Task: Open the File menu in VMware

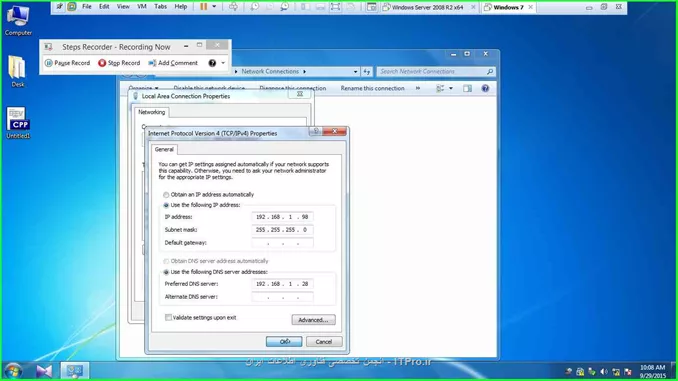Action: click(x=87, y=6)
